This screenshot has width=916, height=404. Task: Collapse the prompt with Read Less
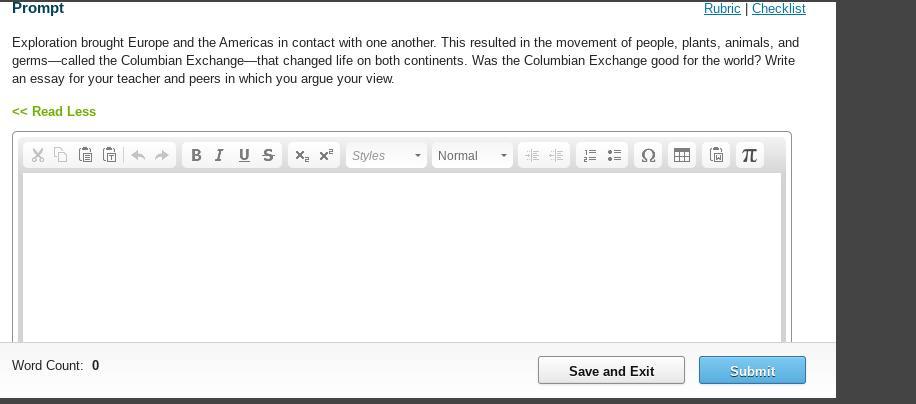pos(54,111)
